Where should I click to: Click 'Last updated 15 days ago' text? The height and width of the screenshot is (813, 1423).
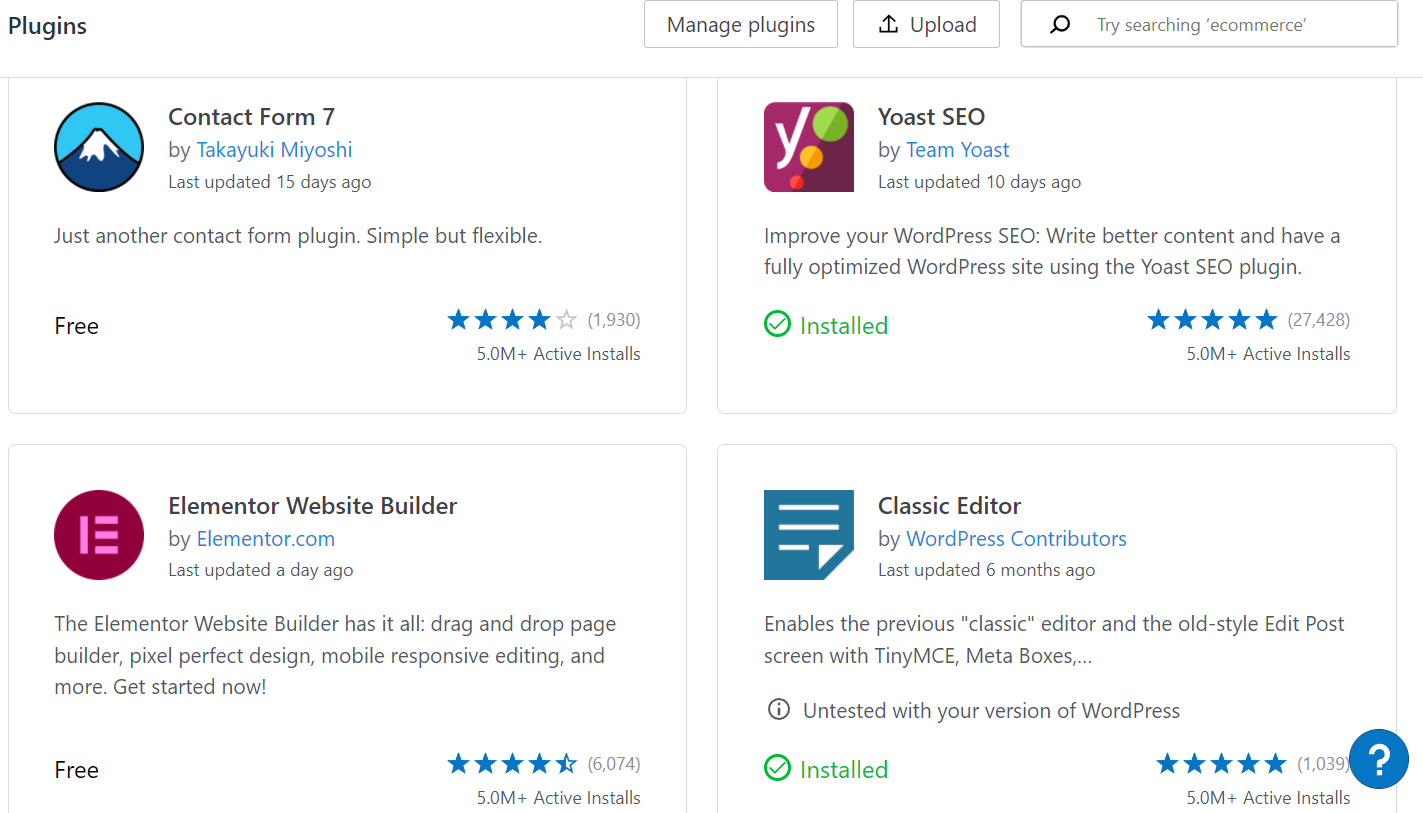click(x=269, y=182)
